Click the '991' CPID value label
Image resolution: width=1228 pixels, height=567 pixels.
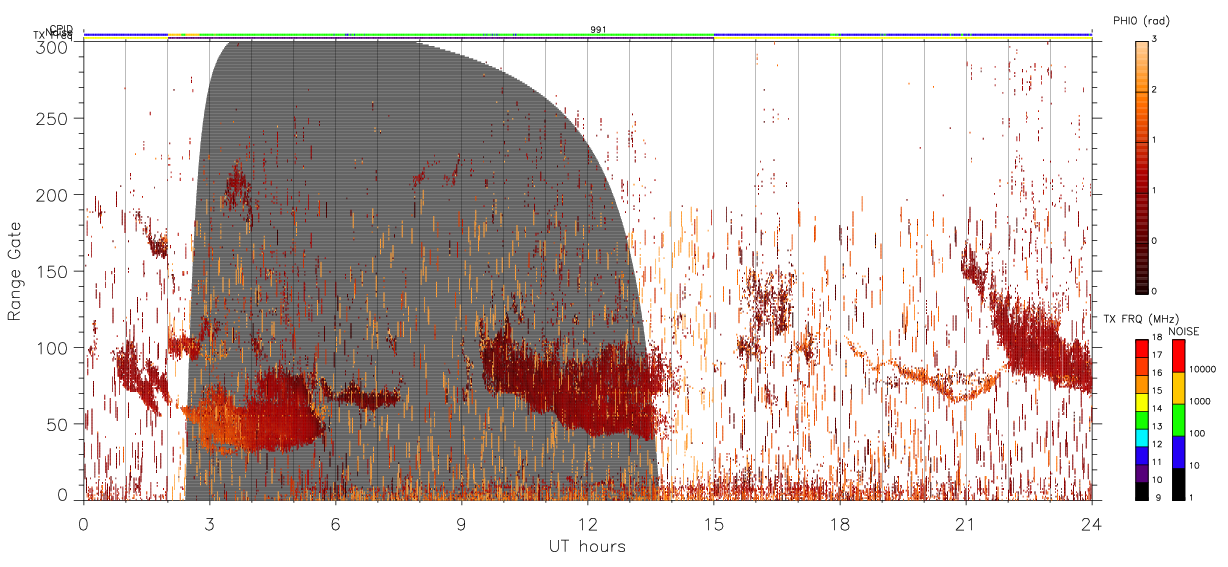pos(598,30)
